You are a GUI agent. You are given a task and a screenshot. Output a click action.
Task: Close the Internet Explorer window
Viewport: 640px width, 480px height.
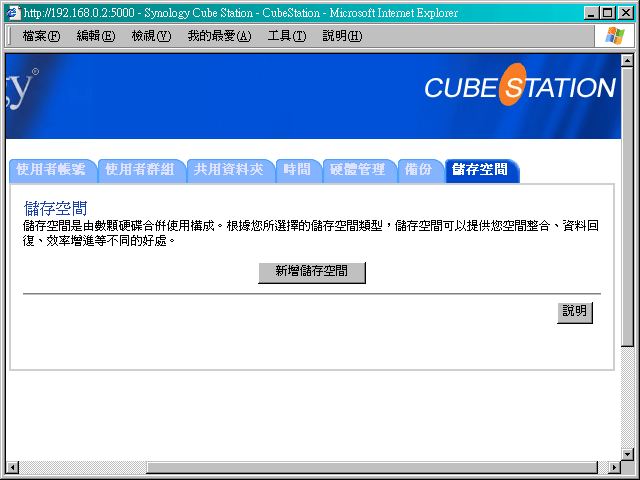point(625,13)
